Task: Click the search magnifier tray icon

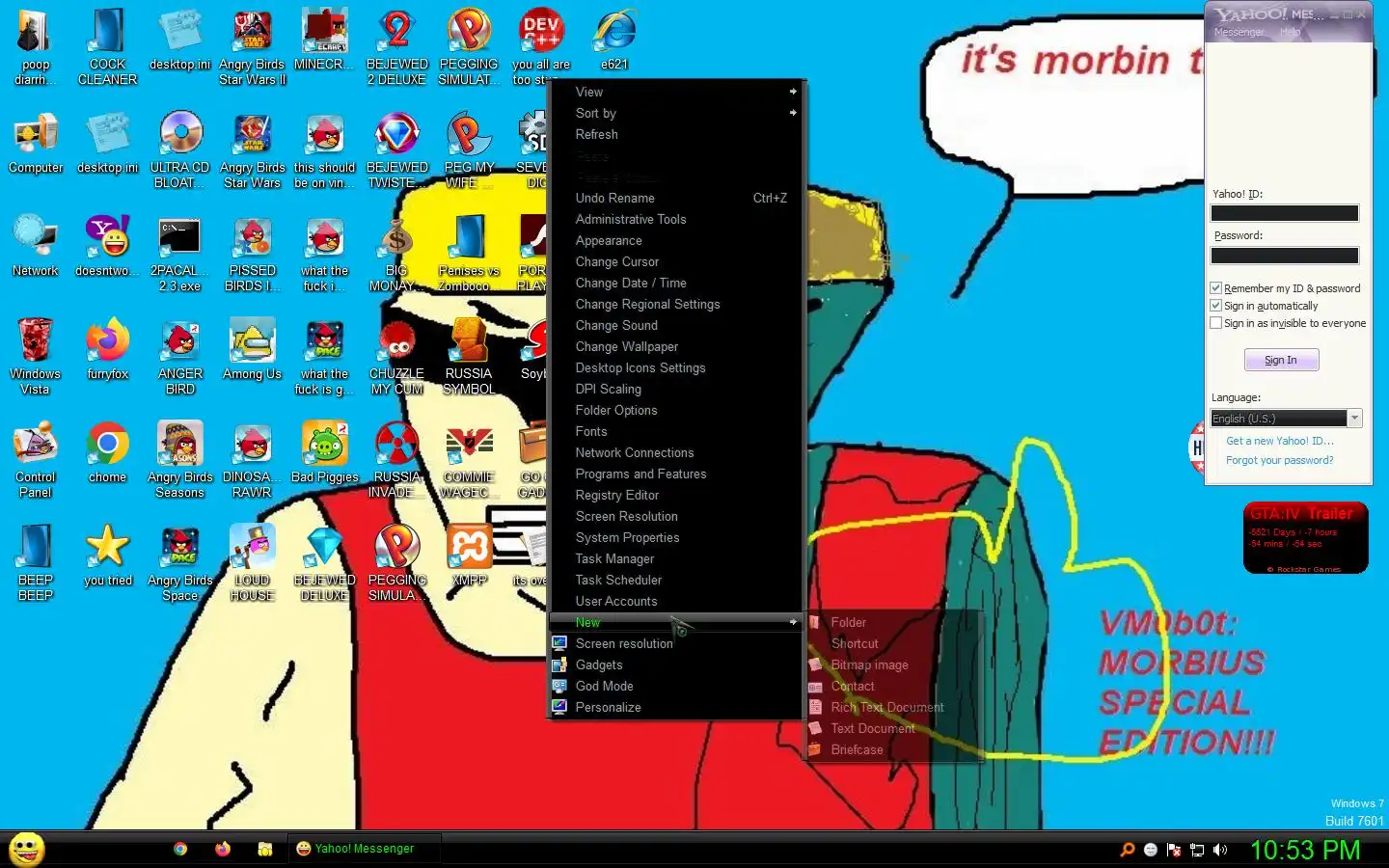Action: (1127, 850)
